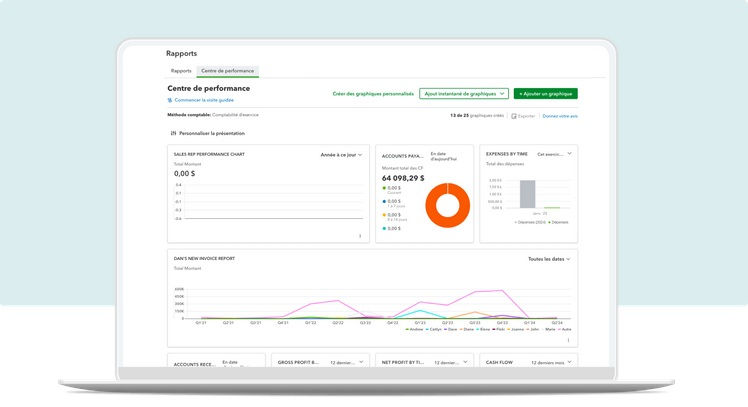Screen dimensions: 748x407
Task: Click the DAN'S NEW INVOICE REPORT title
Action: click(x=204, y=259)
